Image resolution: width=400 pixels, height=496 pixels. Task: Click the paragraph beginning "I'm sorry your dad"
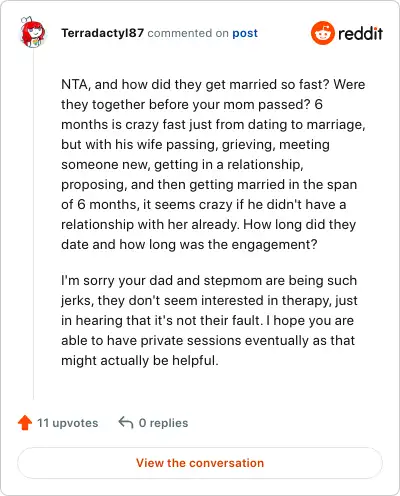click(209, 320)
